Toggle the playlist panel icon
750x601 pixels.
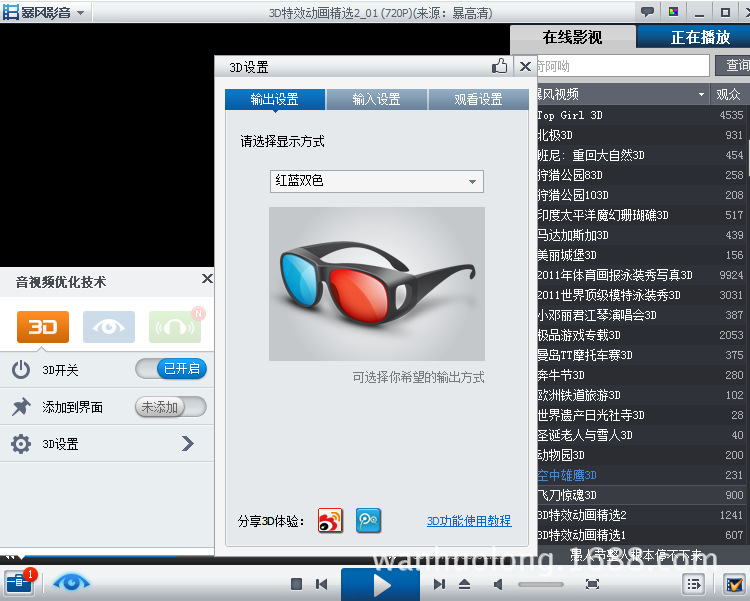click(x=695, y=584)
